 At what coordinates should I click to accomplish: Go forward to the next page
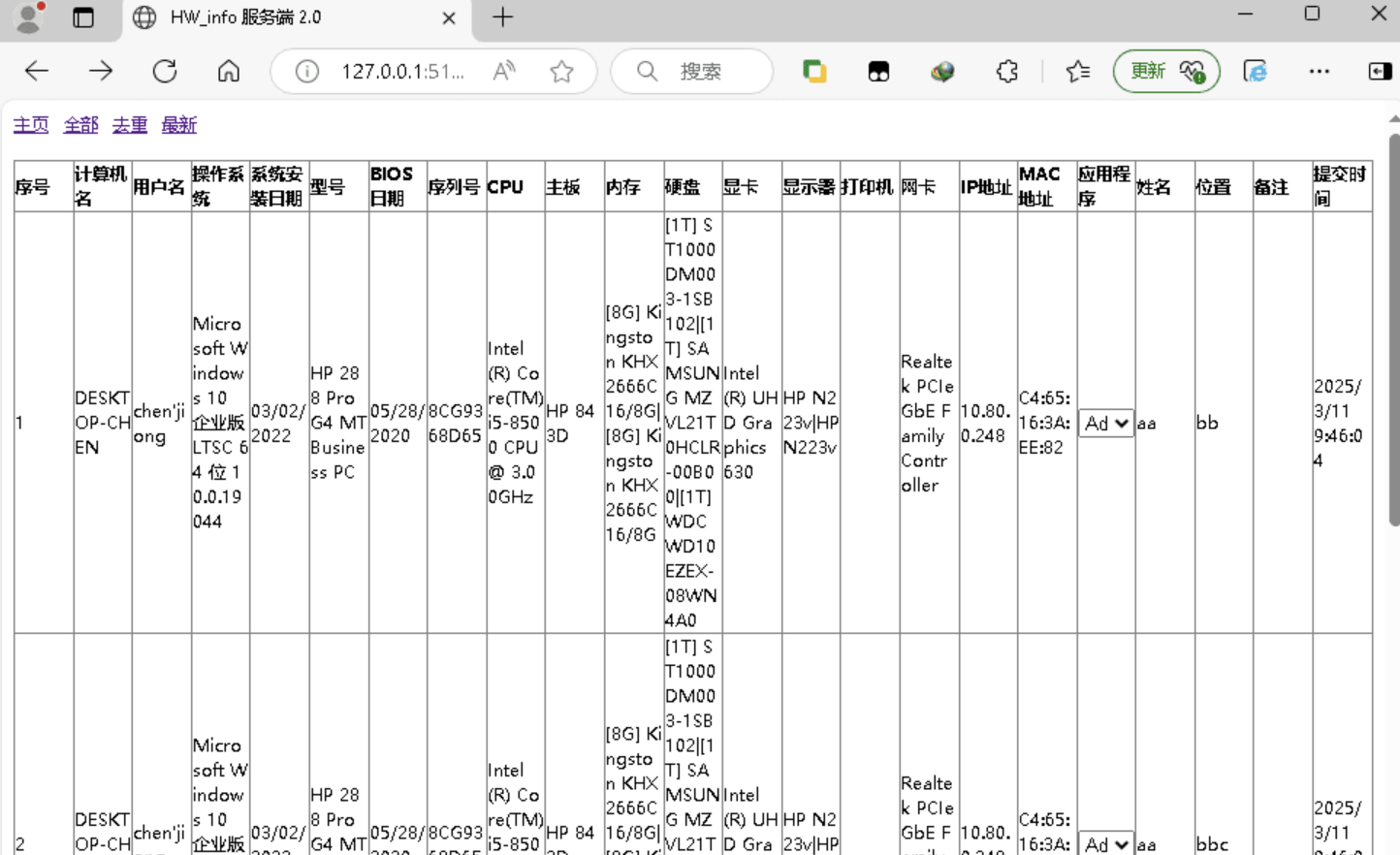(101, 71)
